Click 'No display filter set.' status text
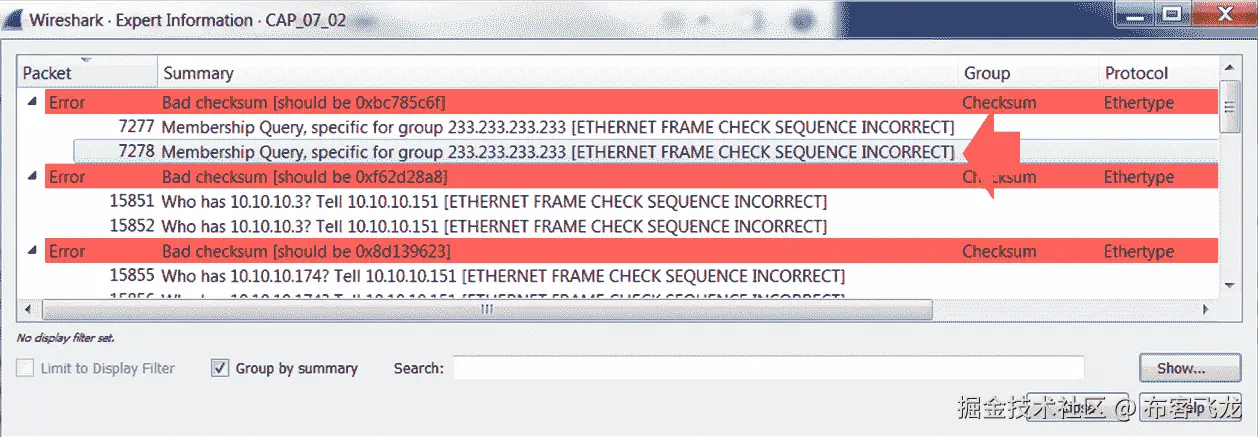The width and height of the screenshot is (1258, 437). click(66, 338)
